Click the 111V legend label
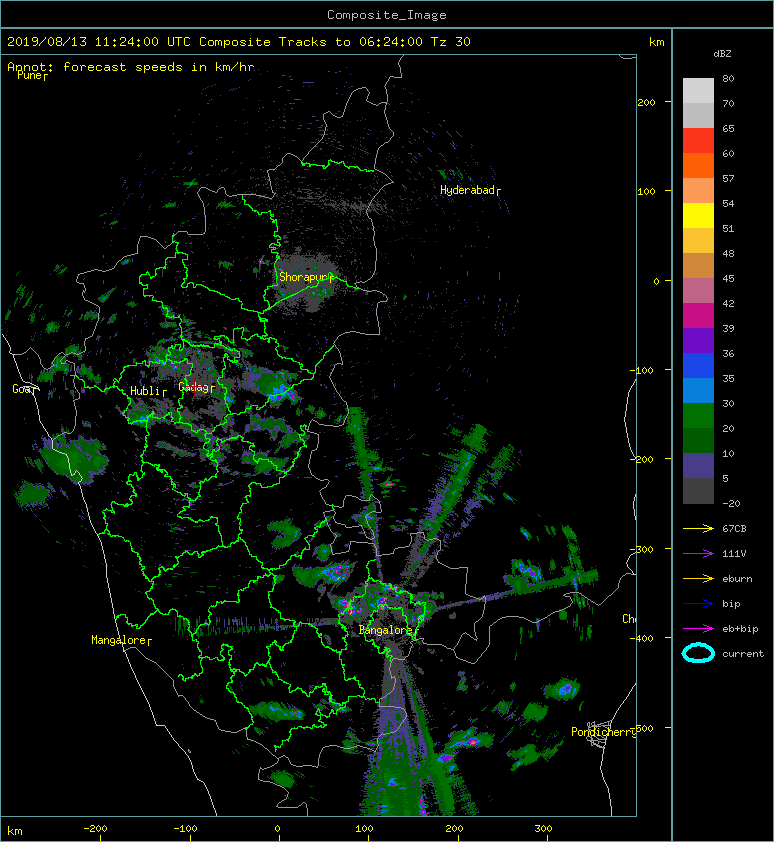 tap(733, 554)
